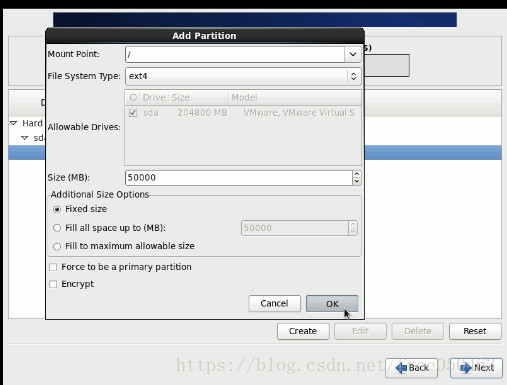
Task: Cancel the Add Partition dialog
Action: pyautogui.click(x=275, y=304)
